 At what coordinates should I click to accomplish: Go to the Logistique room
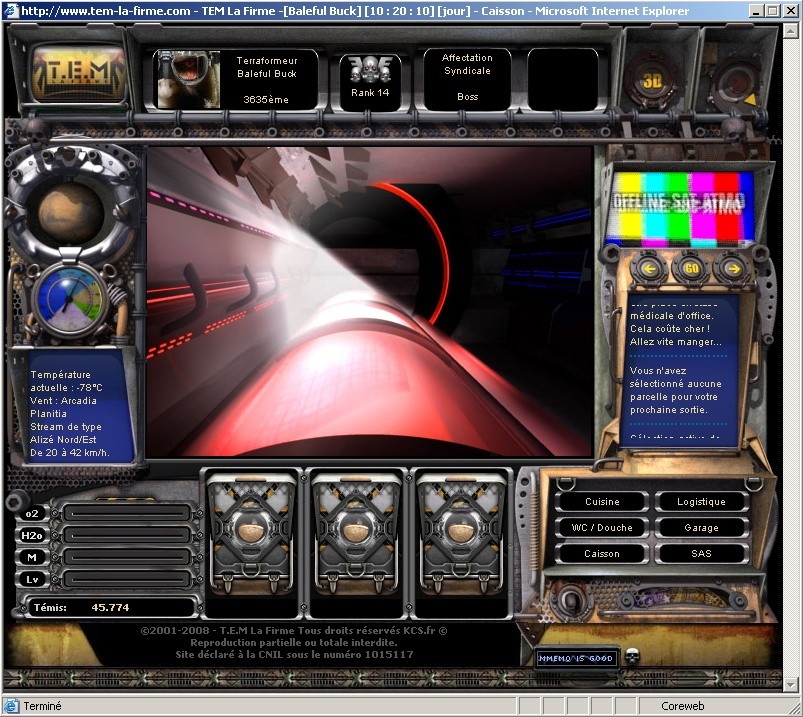click(x=701, y=502)
